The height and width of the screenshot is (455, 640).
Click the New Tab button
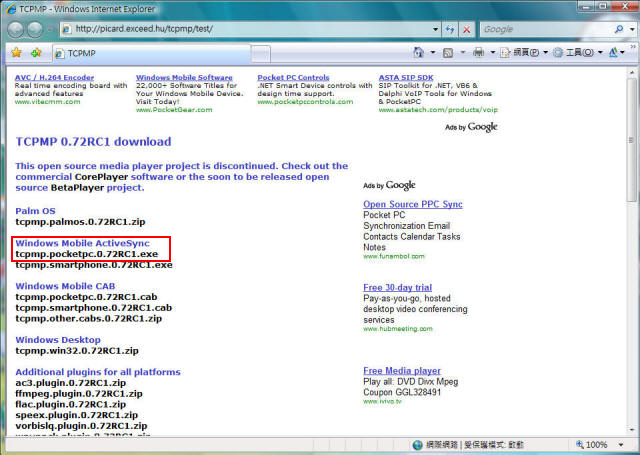[x=261, y=54]
